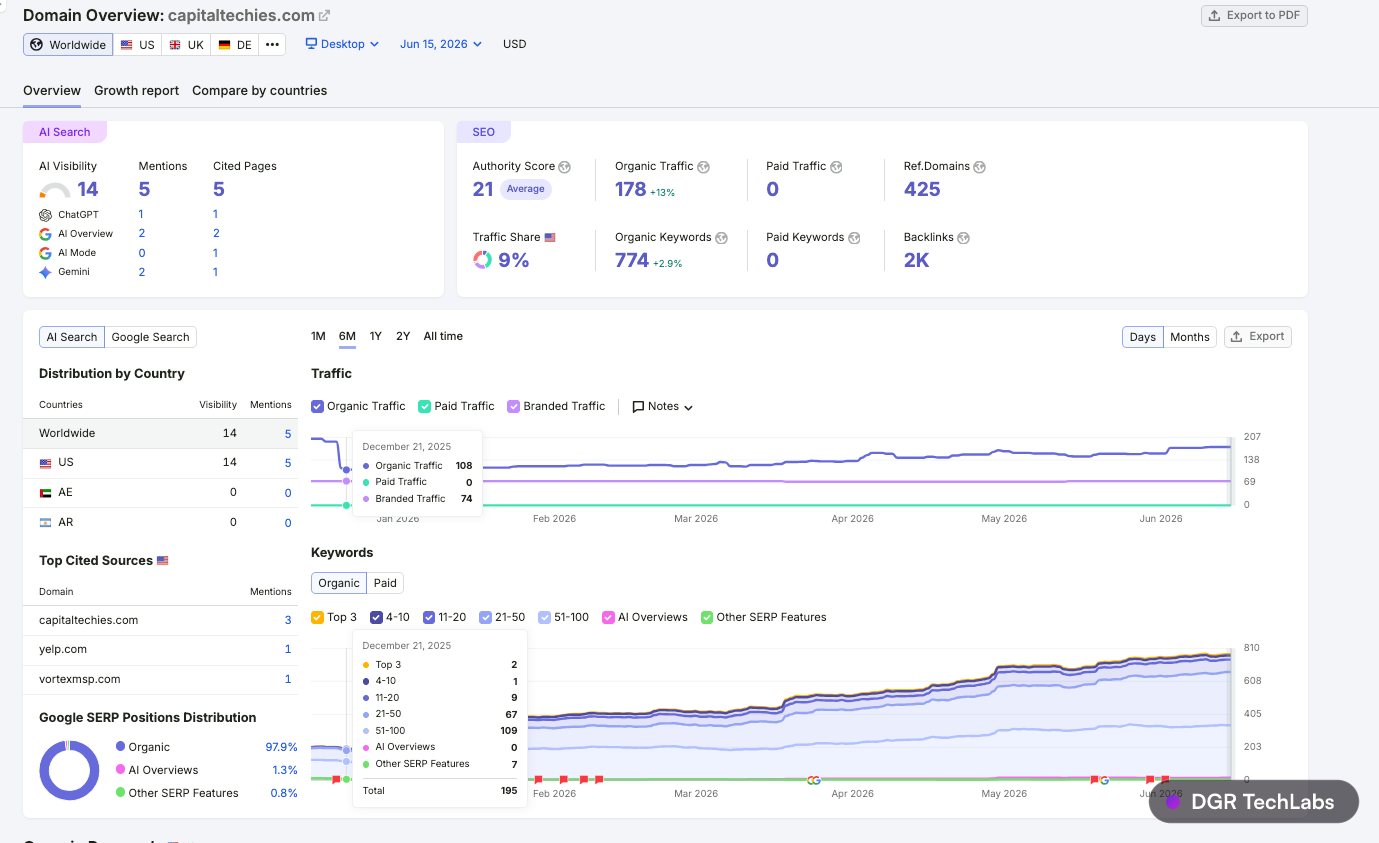Click Backlinks globe info icon
The image size is (1379, 843).
(963, 238)
